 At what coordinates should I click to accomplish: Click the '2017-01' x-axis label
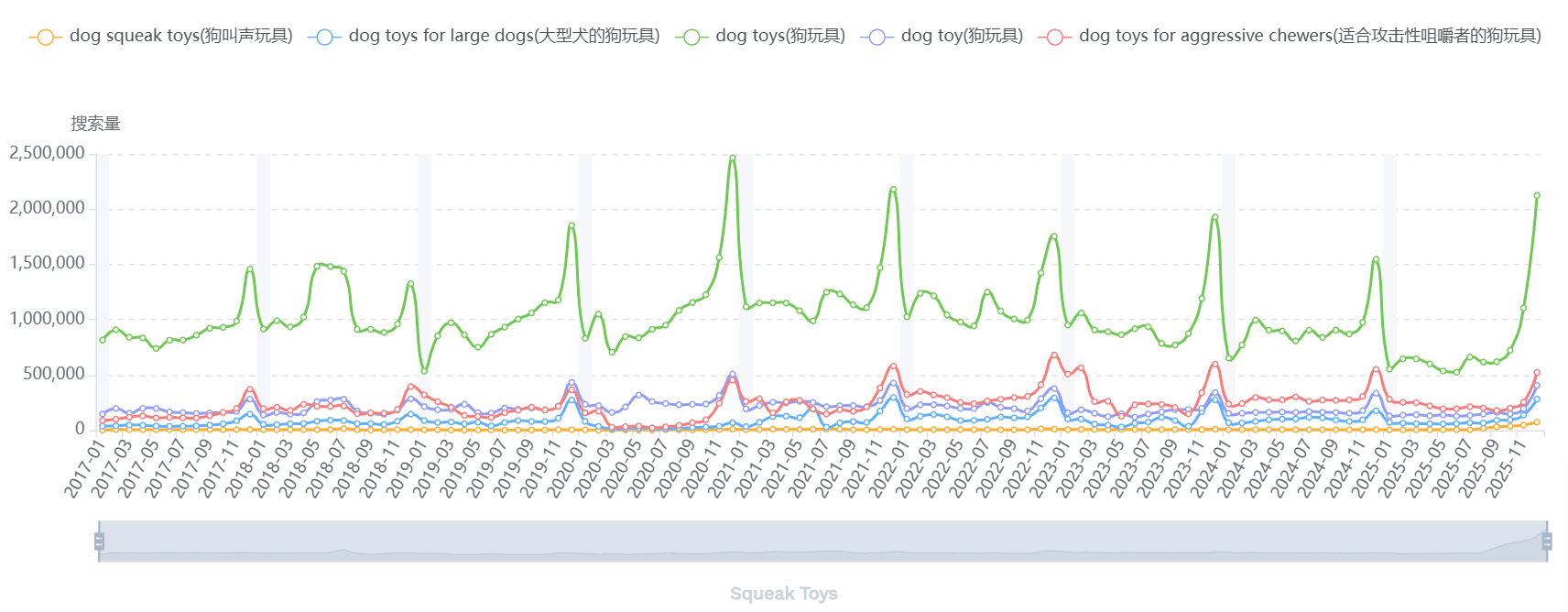(x=85, y=467)
